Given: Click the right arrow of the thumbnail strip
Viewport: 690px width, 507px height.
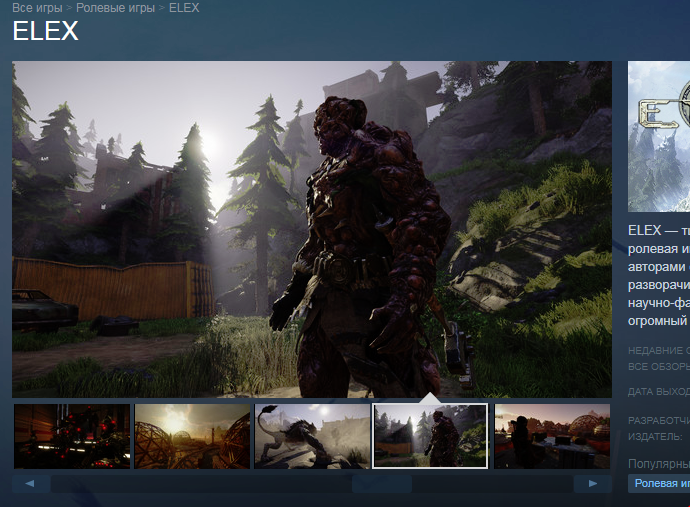Looking at the screenshot, I should (x=593, y=484).
